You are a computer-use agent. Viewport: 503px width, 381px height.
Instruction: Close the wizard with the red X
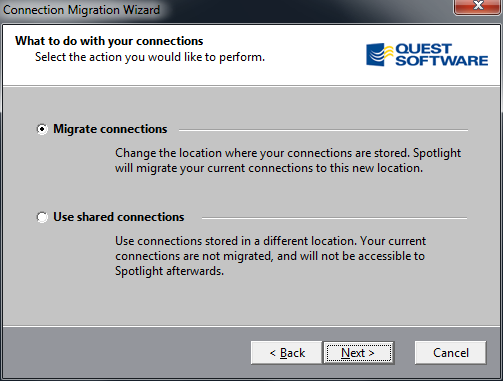[478, 6]
